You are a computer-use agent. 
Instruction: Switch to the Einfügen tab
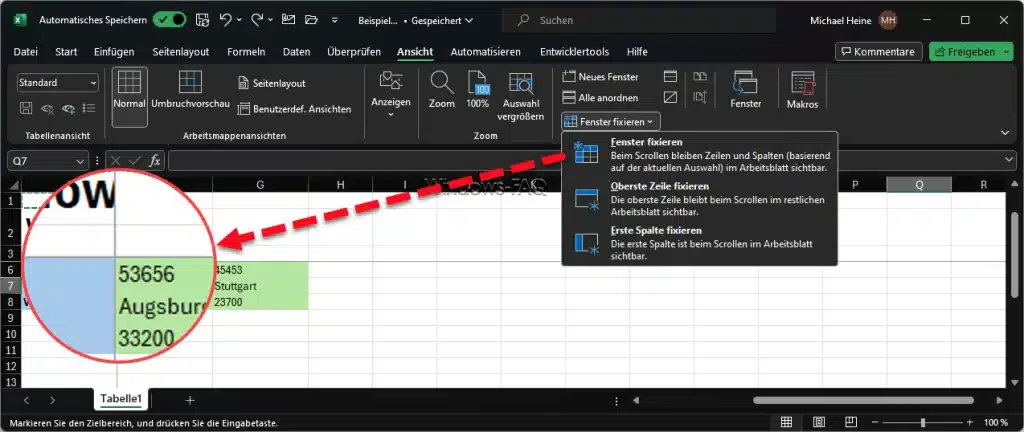(114, 52)
